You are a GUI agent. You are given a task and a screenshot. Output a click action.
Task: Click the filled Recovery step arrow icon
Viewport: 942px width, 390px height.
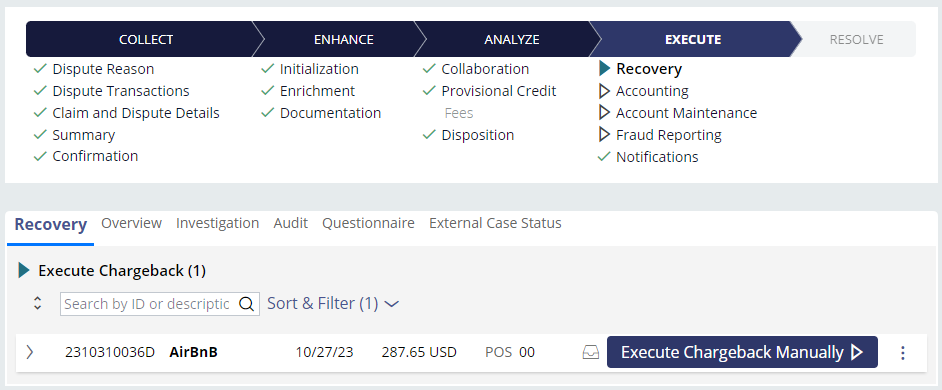tap(604, 69)
